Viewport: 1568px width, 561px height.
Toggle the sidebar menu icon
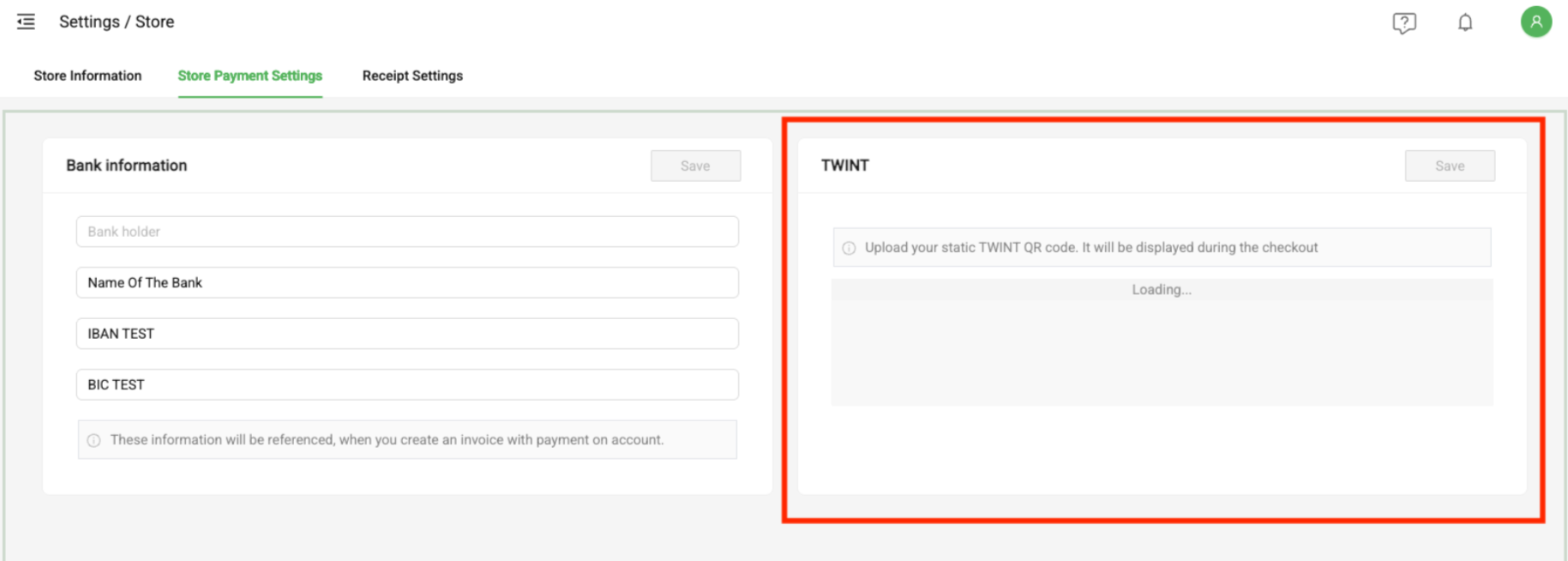tap(27, 22)
